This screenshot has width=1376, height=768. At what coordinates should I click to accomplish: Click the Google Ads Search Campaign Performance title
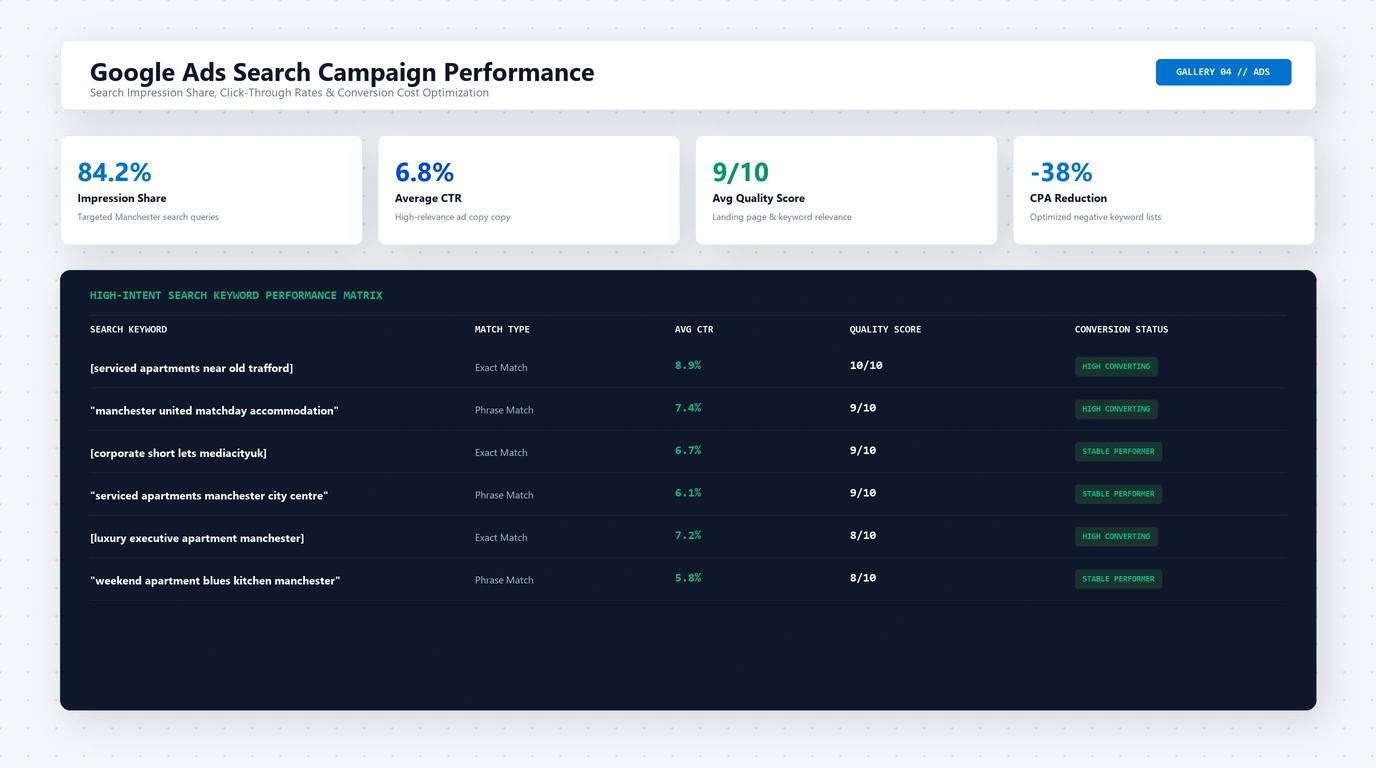pos(342,72)
